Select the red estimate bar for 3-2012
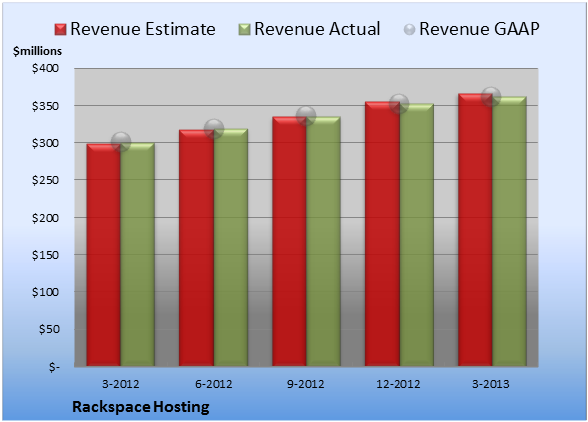The height and width of the screenshot is (422, 588). click(x=104, y=255)
